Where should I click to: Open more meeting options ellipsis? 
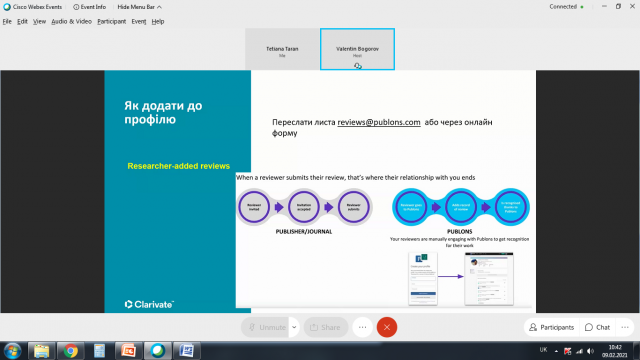[x=362, y=327]
